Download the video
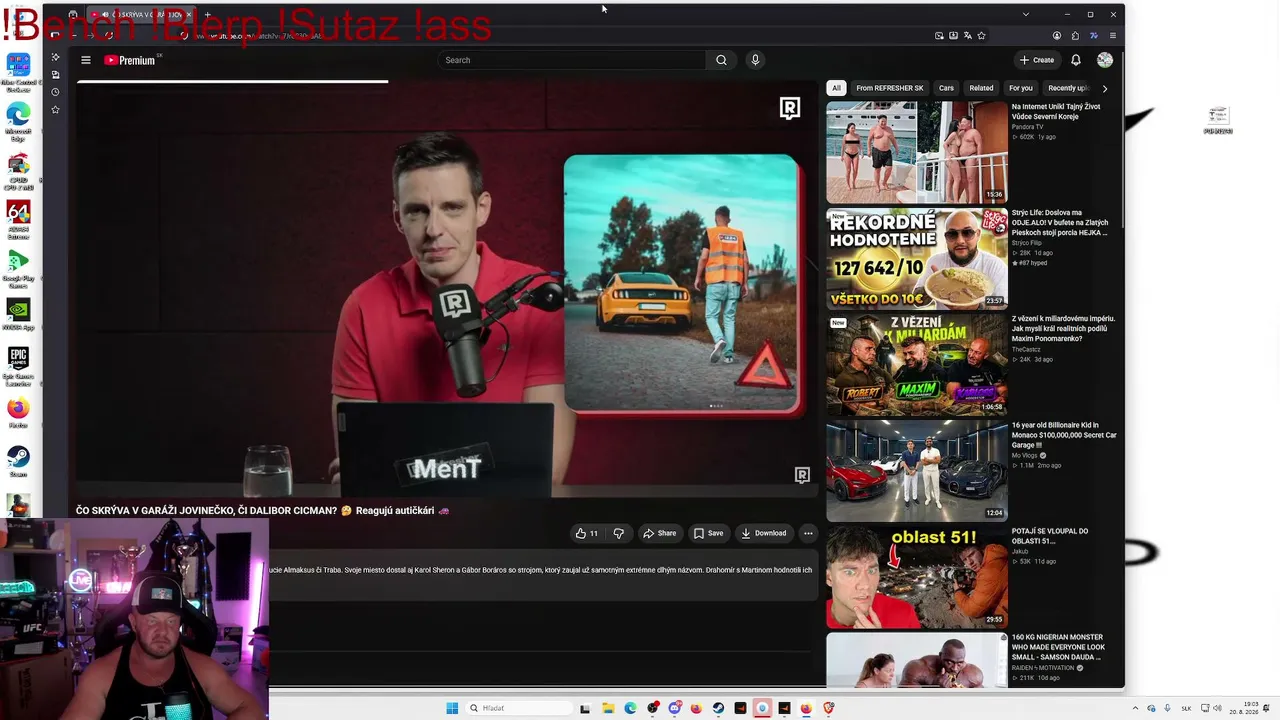The image size is (1280, 720). tap(764, 533)
